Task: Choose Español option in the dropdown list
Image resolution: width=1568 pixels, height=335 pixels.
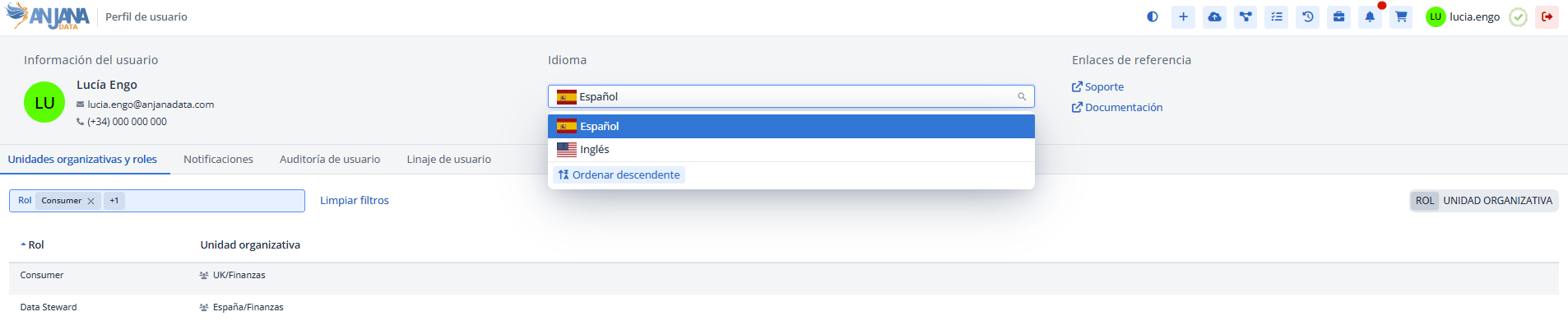Action: point(599,127)
